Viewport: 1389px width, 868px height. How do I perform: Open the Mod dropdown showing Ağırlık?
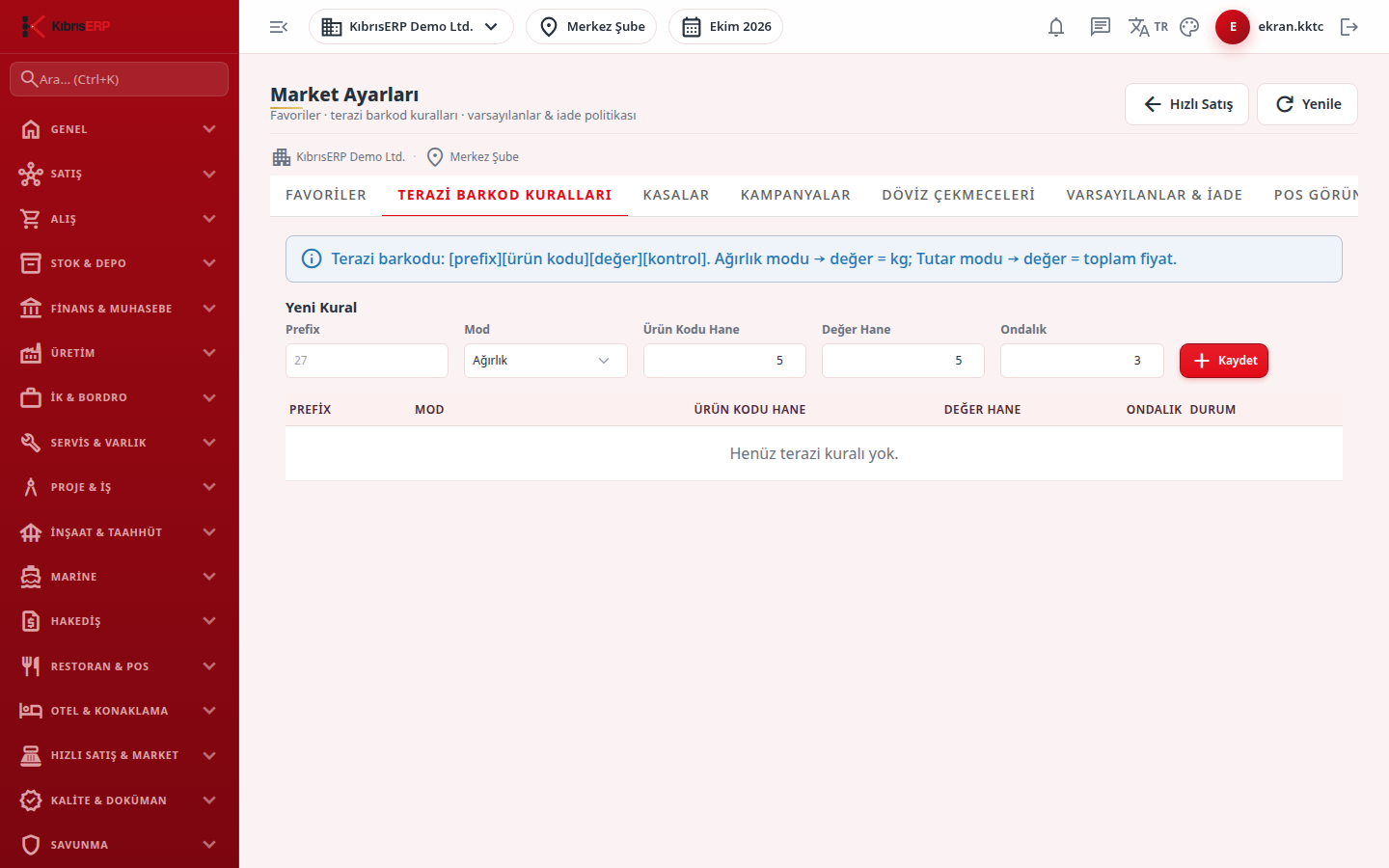pos(546,361)
